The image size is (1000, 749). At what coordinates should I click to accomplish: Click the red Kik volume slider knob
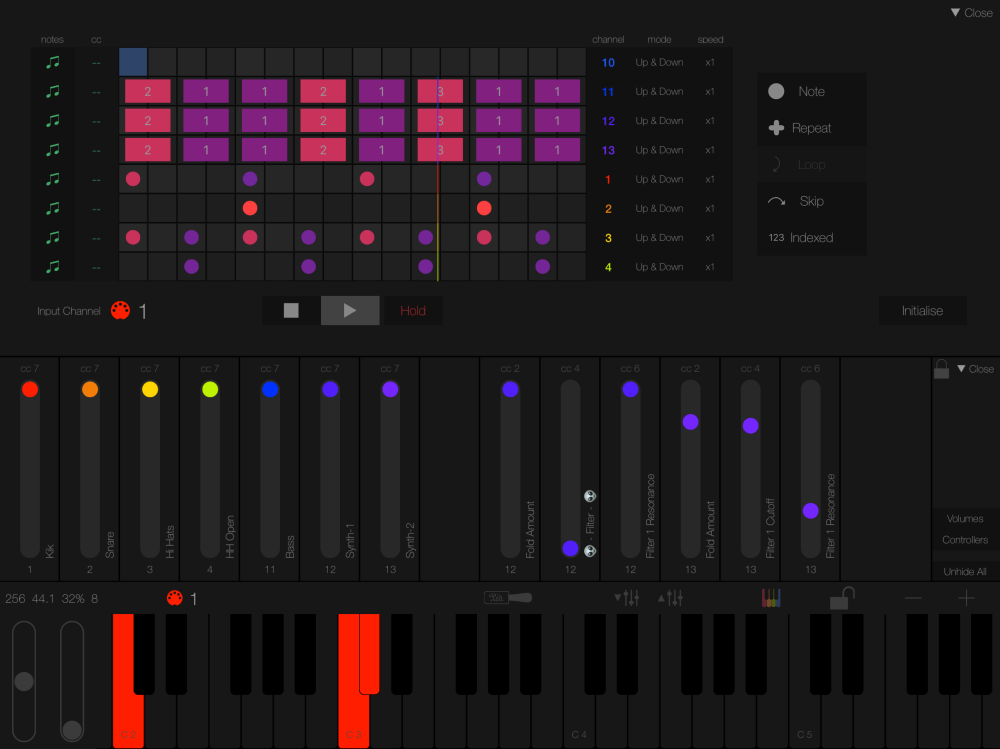tap(30, 389)
